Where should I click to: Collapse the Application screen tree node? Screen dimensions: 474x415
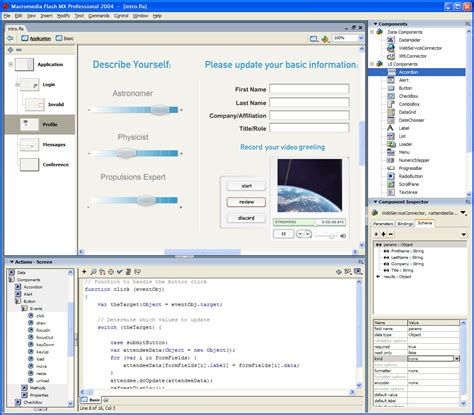(x=11, y=64)
